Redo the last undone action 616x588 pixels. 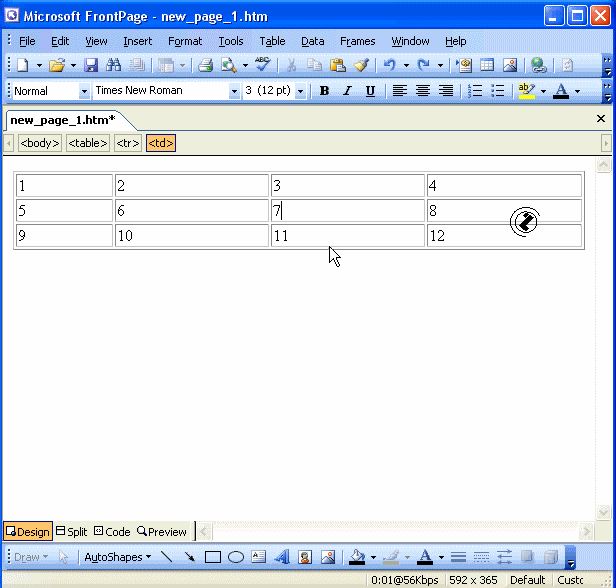pyautogui.click(x=424, y=65)
